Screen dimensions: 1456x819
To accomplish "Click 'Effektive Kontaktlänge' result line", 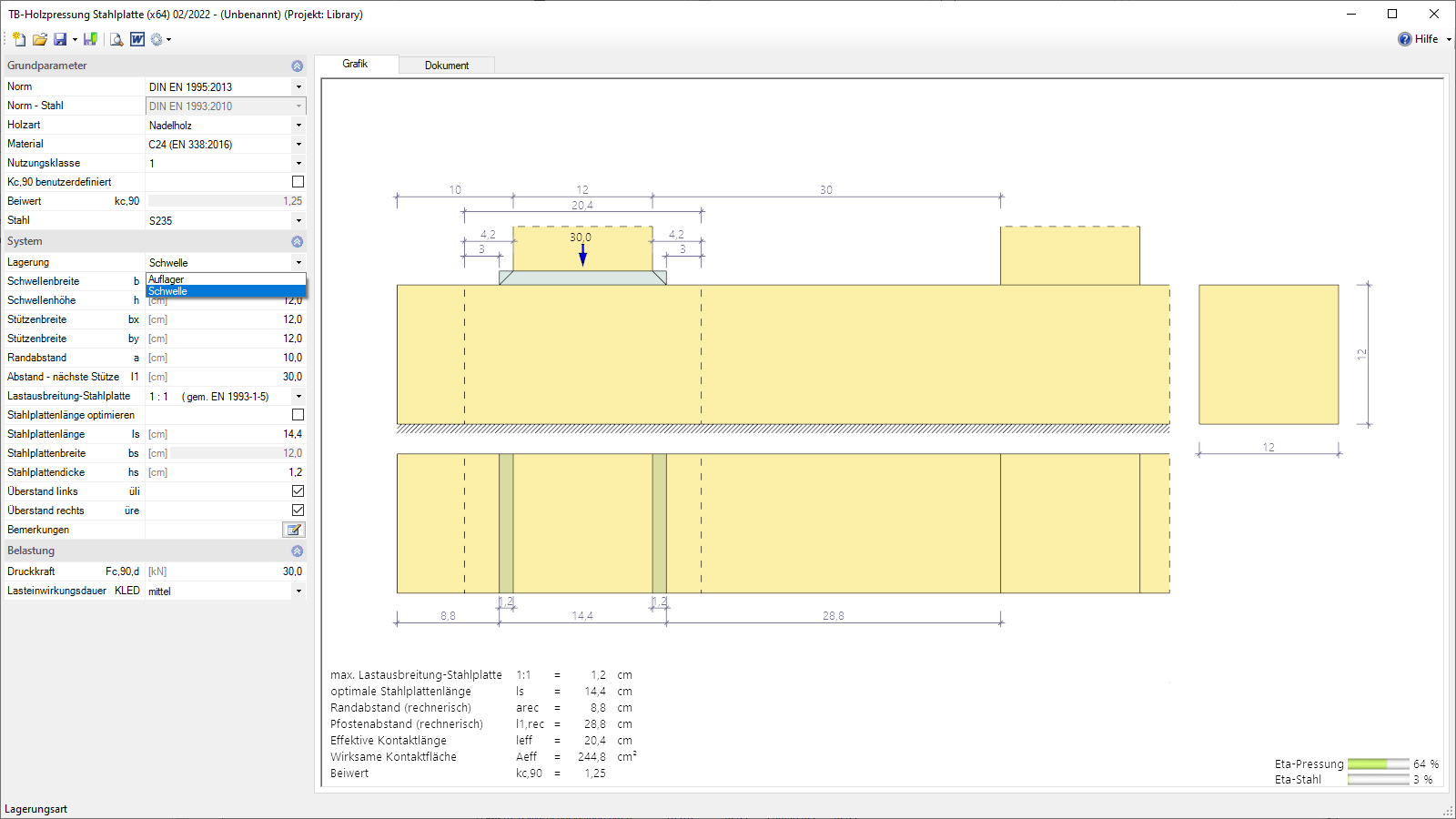I will click(x=481, y=741).
